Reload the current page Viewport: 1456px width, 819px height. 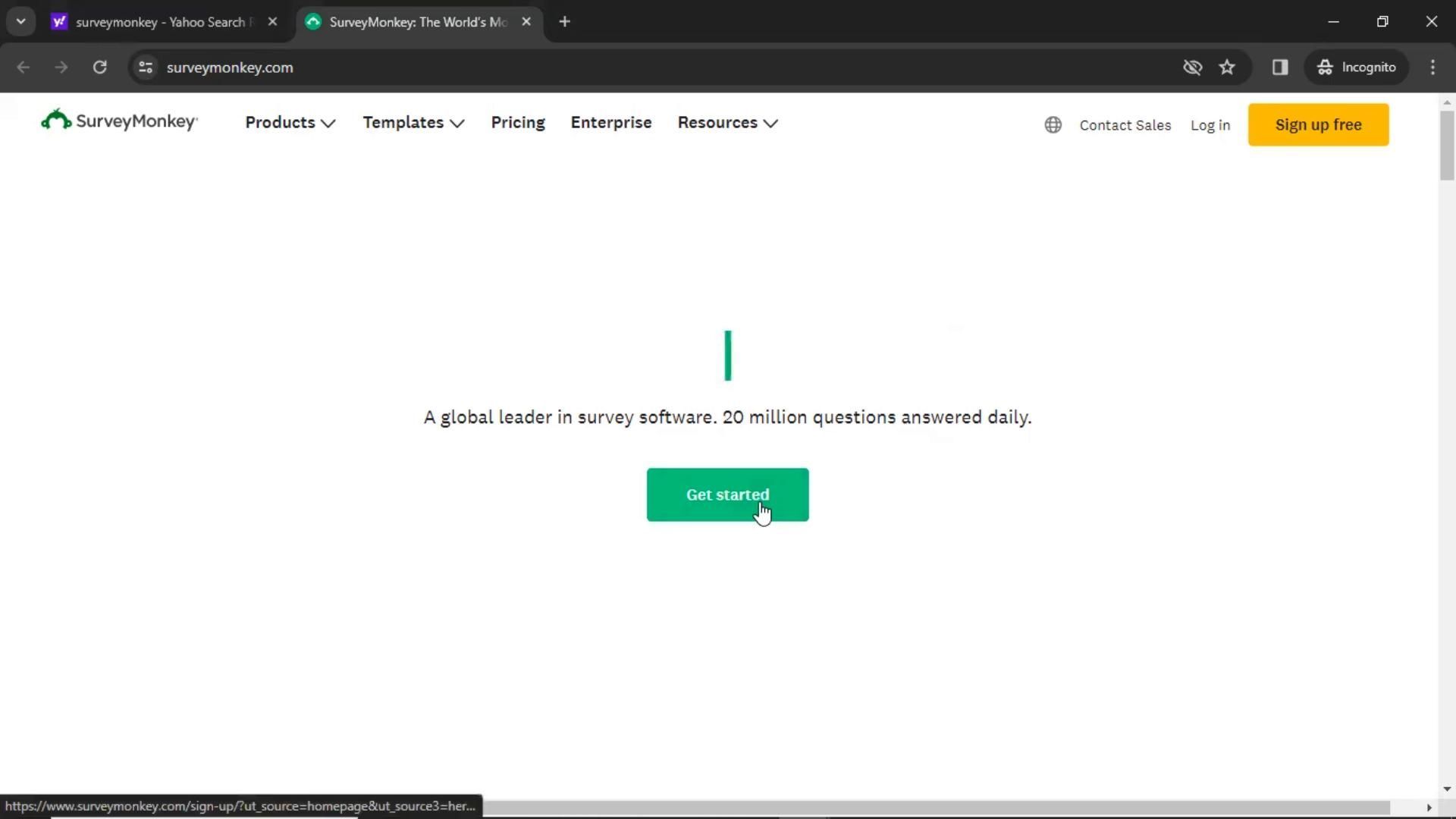click(99, 67)
